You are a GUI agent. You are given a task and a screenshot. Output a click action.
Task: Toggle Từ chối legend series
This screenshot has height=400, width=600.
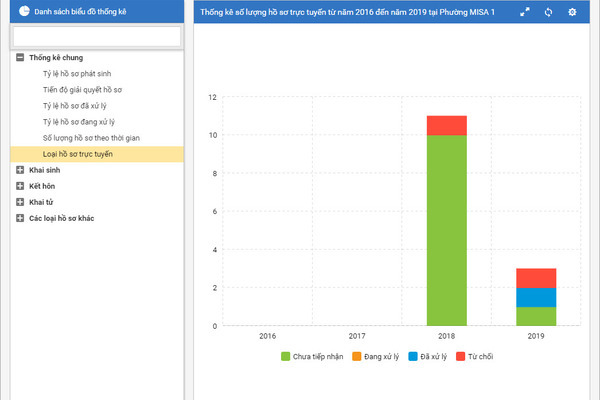[x=474, y=356]
